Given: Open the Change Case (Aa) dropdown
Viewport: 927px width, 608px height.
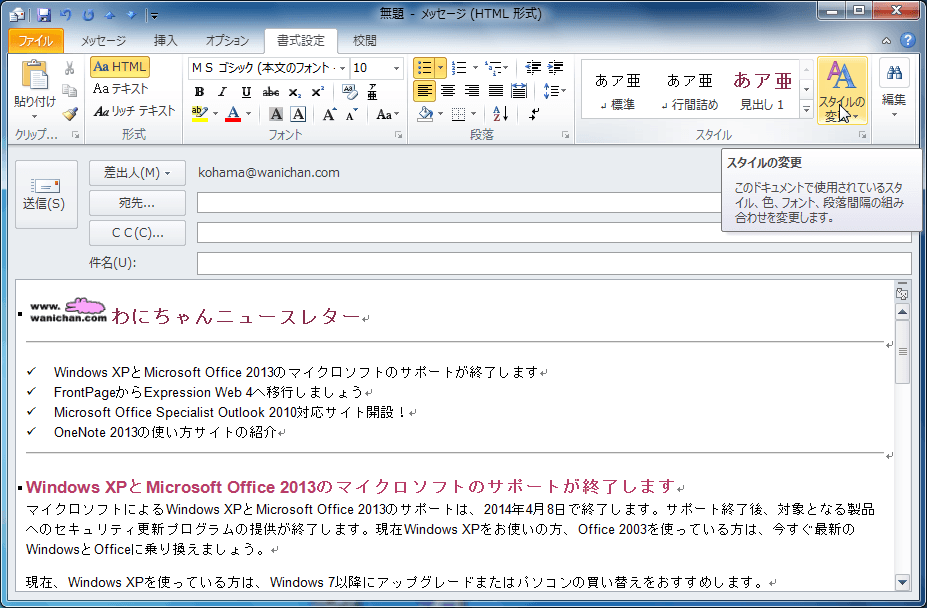Looking at the screenshot, I should [387, 114].
